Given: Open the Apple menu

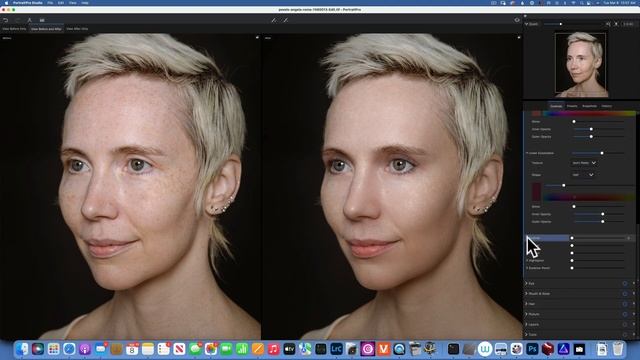Looking at the screenshot, I should pyautogui.click(x=6, y=3).
